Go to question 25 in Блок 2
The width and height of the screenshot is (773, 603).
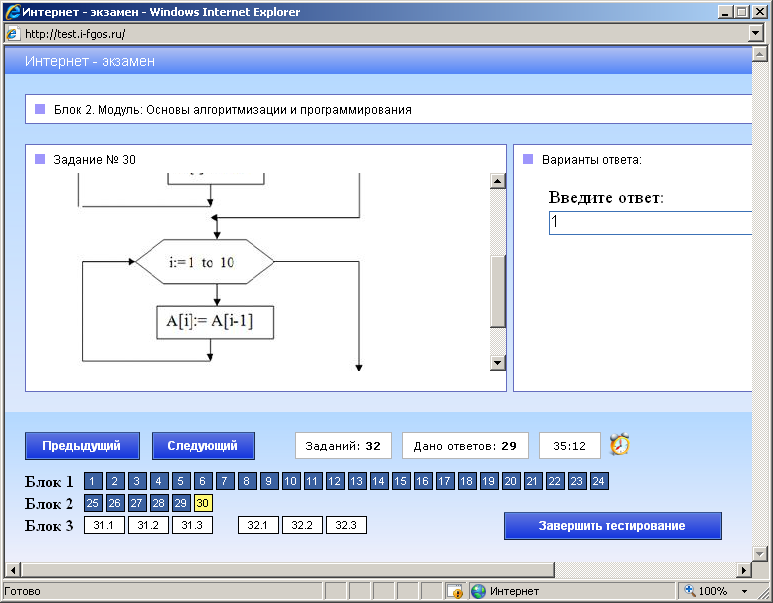click(x=93, y=503)
